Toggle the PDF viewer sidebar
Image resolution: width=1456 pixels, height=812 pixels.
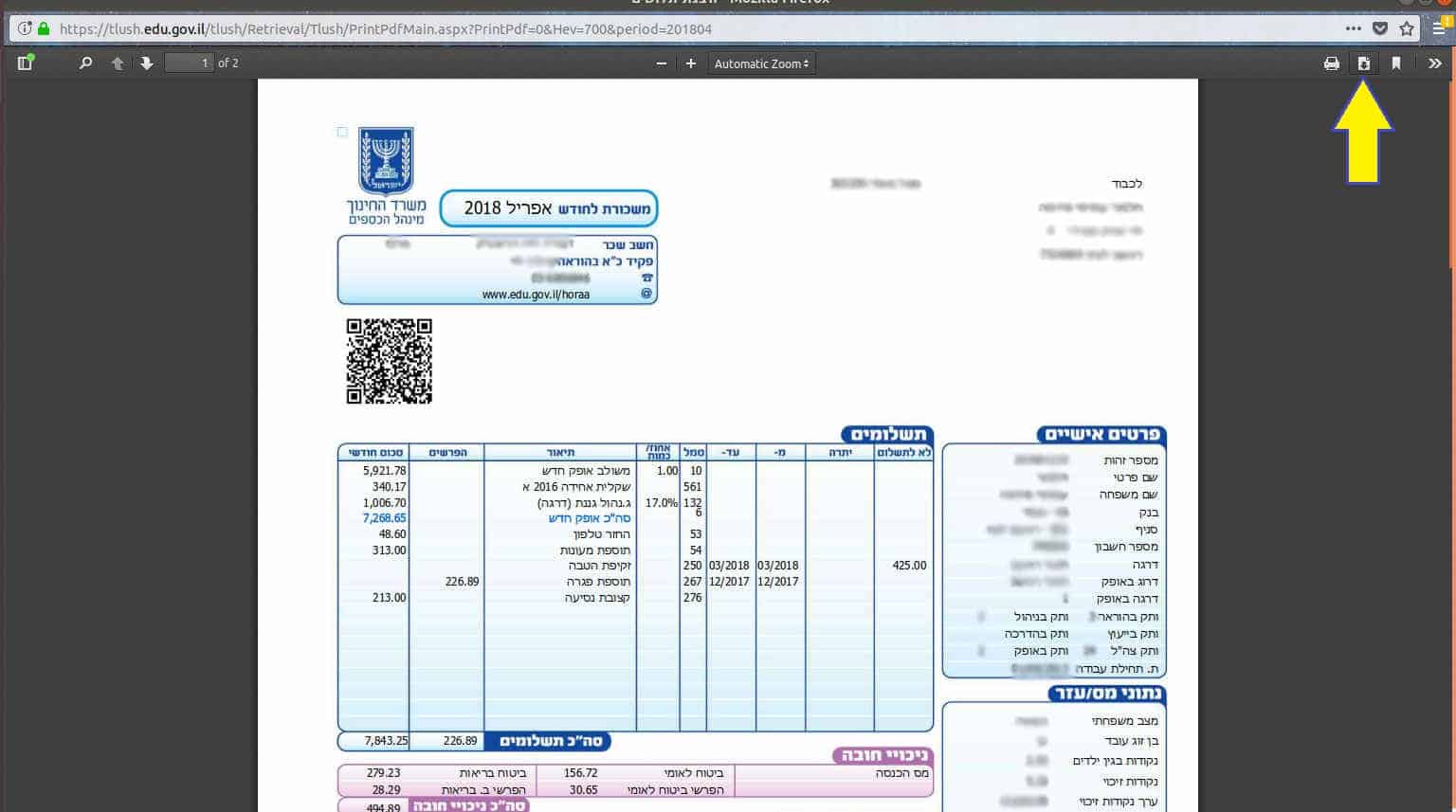[x=26, y=63]
